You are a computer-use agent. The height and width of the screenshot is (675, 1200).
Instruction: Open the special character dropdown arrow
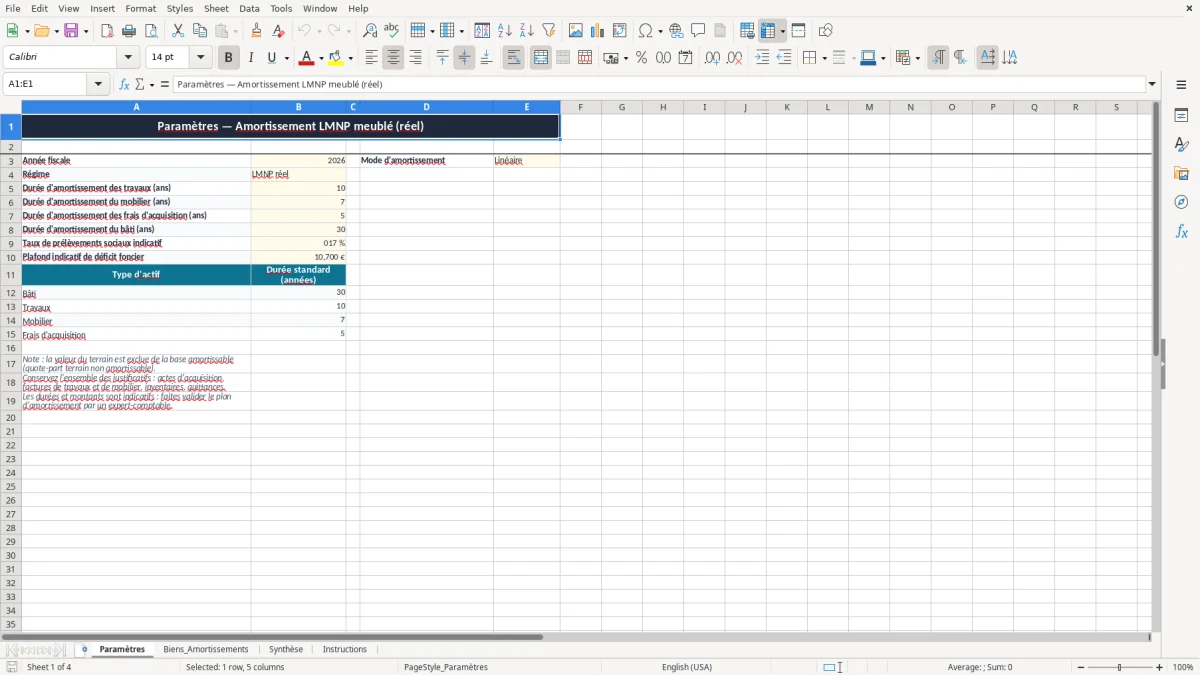click(x=661, y=31)
